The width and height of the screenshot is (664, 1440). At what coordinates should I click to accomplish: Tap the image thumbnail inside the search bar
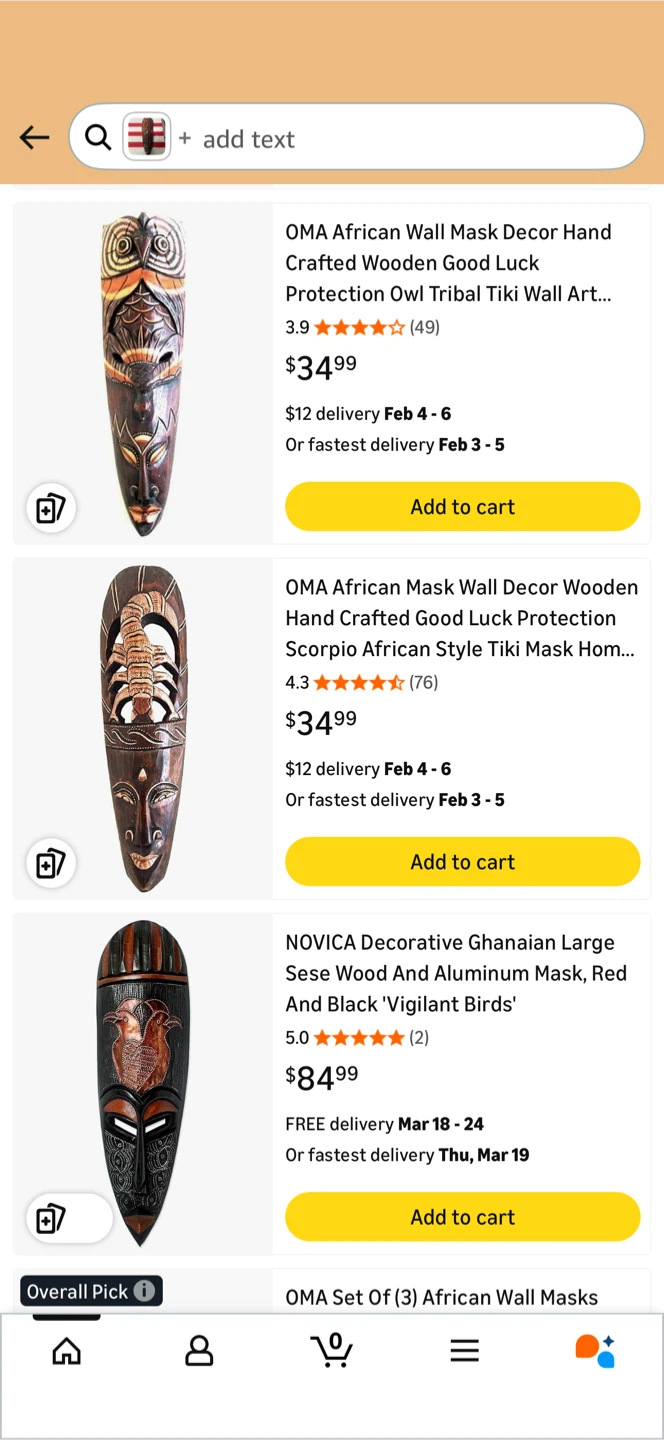tap(148, 137)
